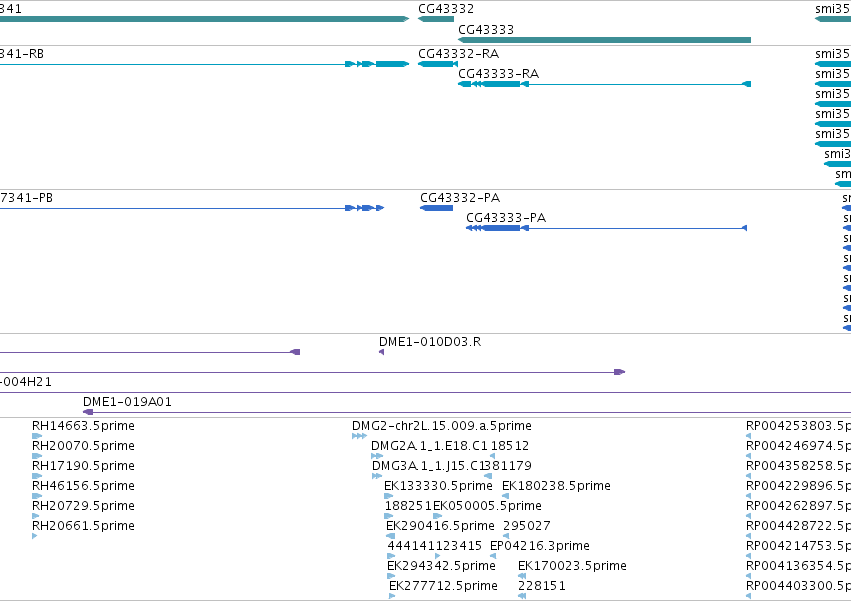Image resolution: width=851 pixels, height=601 pixels.
Task: Select the DMG2-chr2L.15.009.a.5prime label
Action: pyautogui.click(x=442, y=426)
